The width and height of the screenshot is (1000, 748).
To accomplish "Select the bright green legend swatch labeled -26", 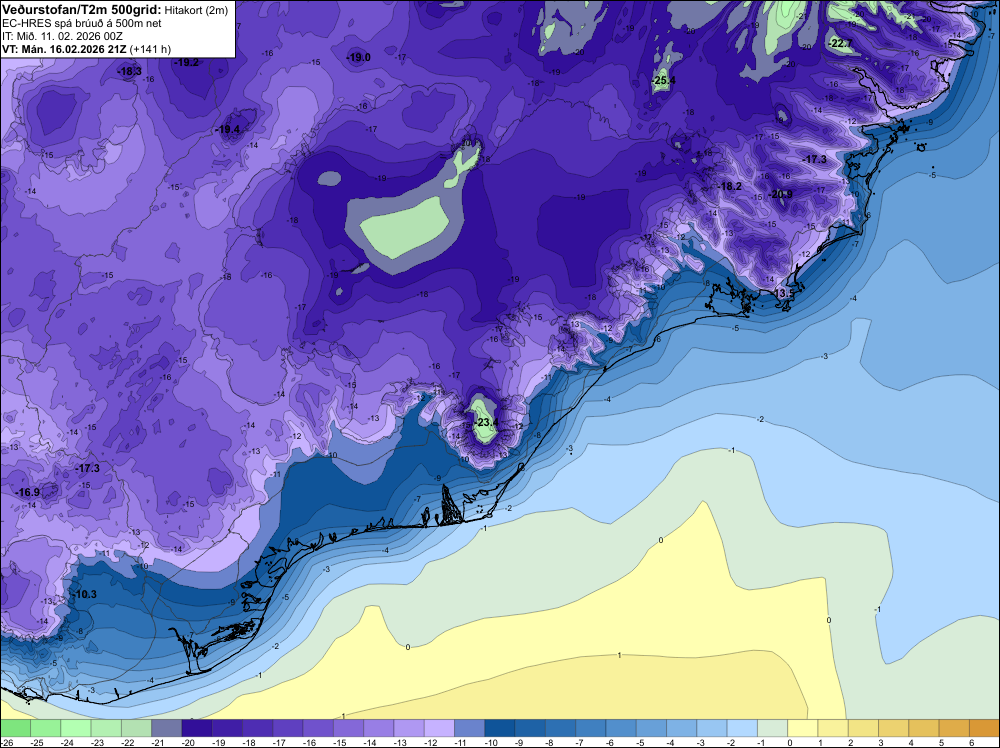I will (x=15, y=728).
